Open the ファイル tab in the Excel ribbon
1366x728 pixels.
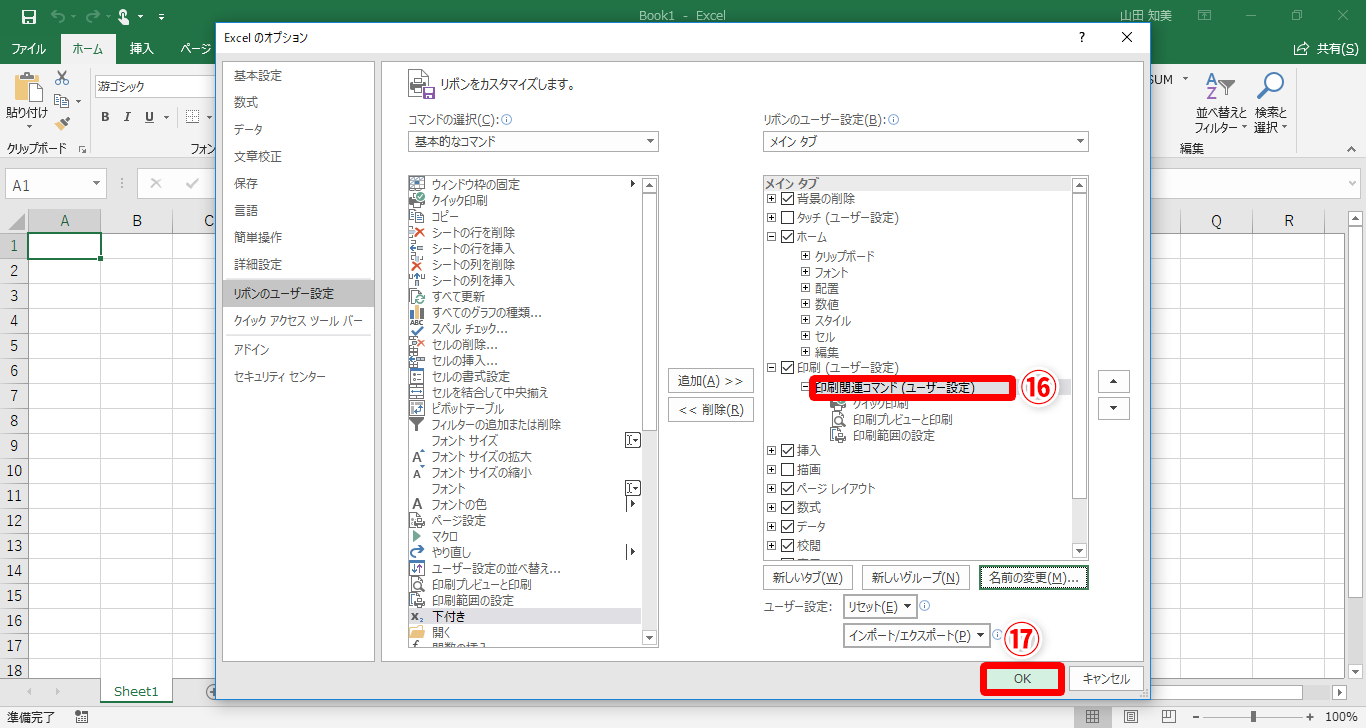coord(28,48)
